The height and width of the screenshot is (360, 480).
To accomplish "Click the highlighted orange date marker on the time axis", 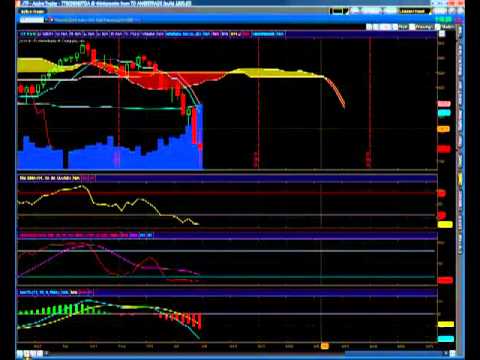I will click(x=325, y=346).
